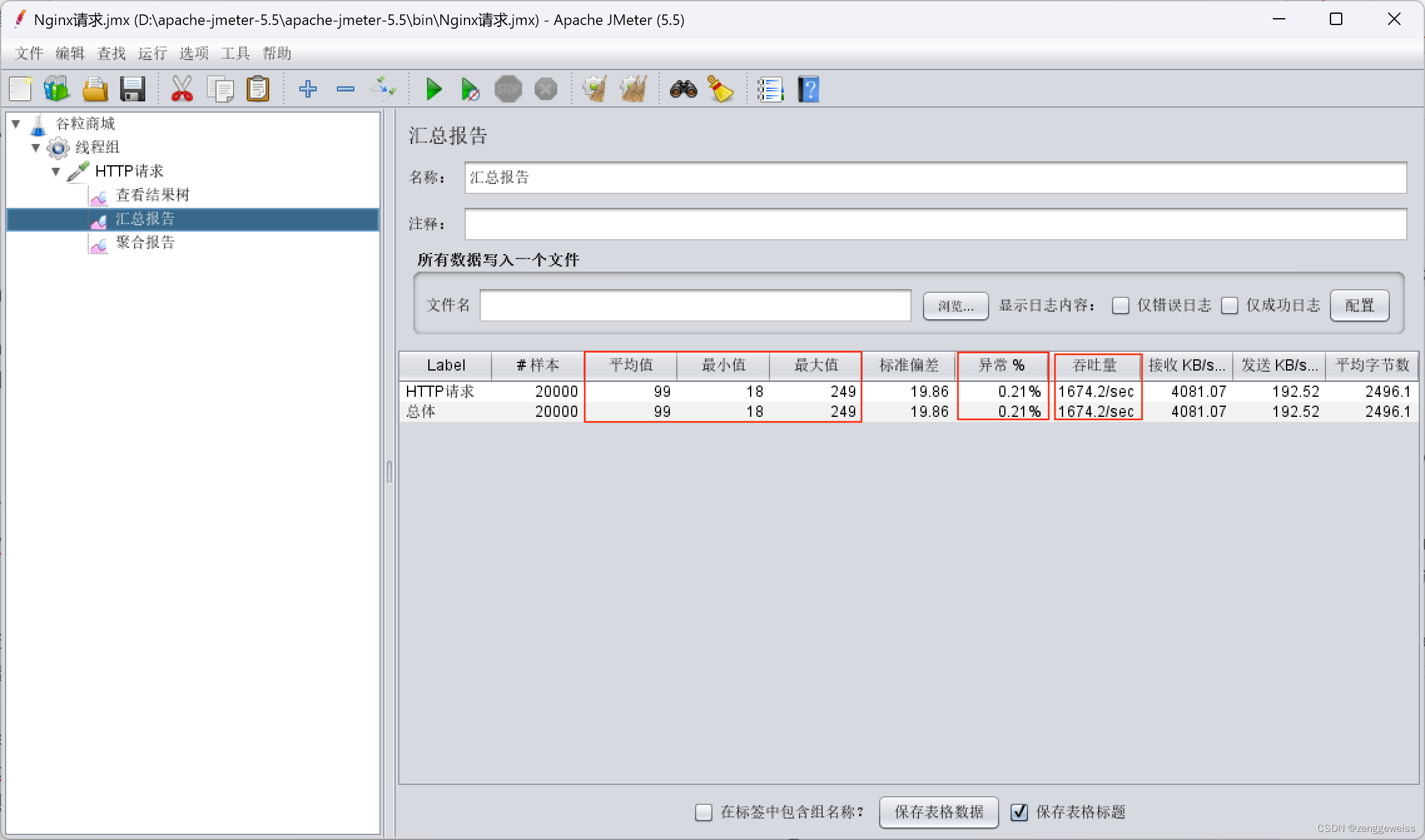Select the 线程组 thread group node
Screen dimensions: 1425x840
pyautogui.click(x=98, y=147)
